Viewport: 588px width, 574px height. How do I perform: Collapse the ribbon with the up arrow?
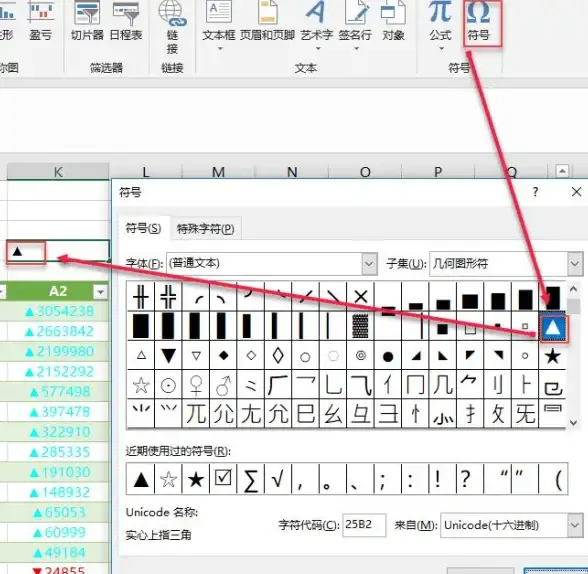click(562, 171)
